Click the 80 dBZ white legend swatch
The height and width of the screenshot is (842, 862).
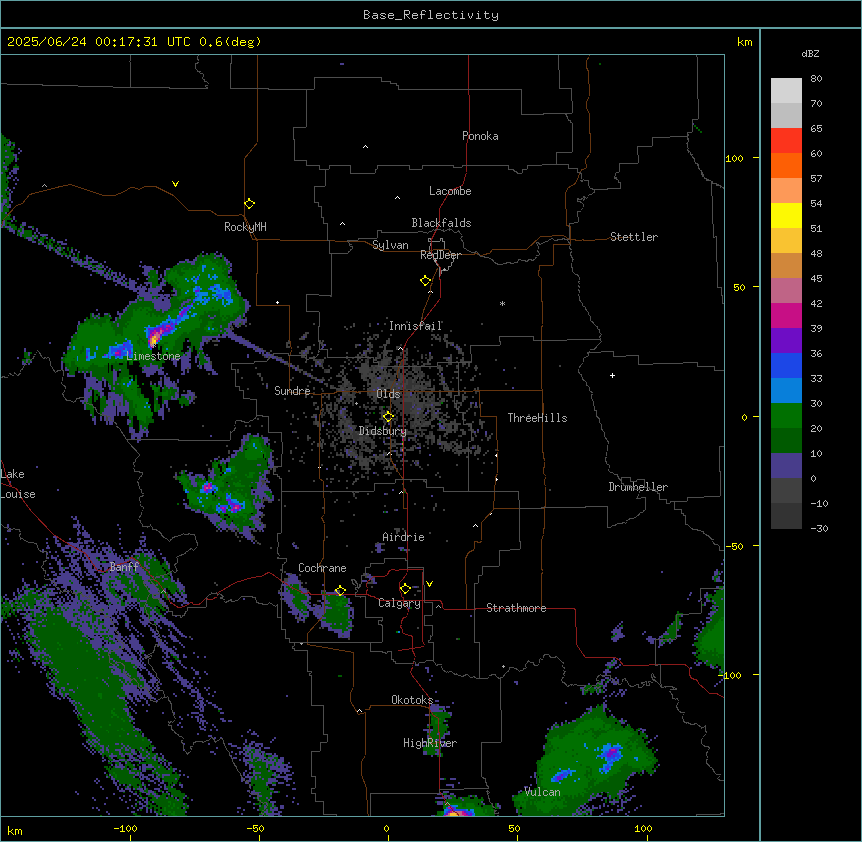coord(786,90)
